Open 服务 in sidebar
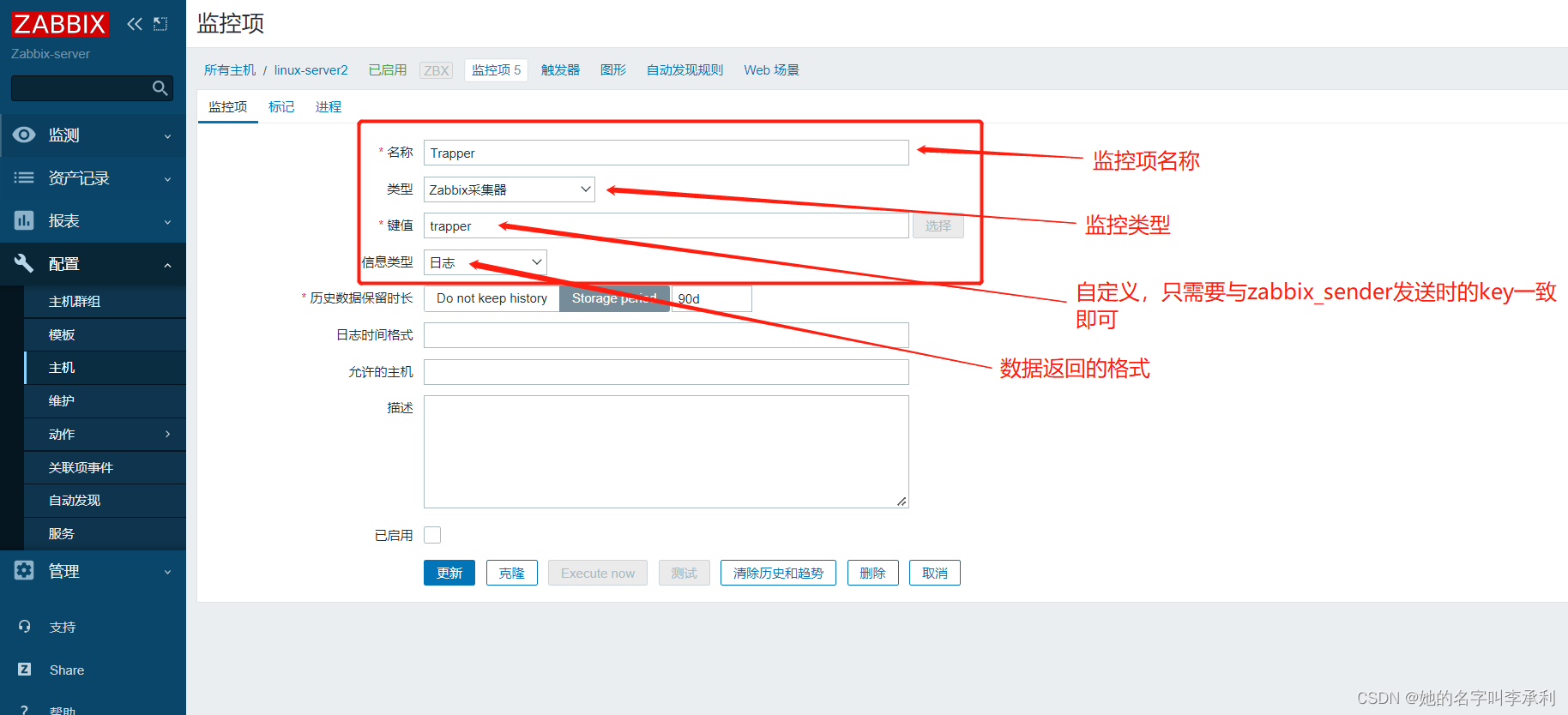 [x=106, y=533]
